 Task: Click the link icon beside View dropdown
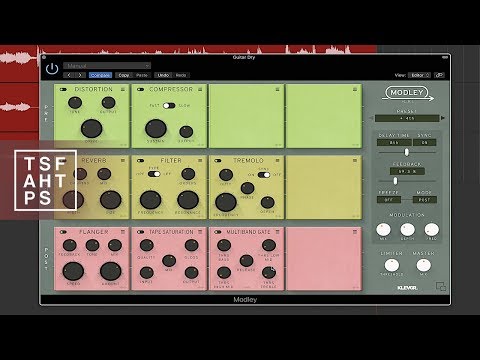[x=439, y=75]
